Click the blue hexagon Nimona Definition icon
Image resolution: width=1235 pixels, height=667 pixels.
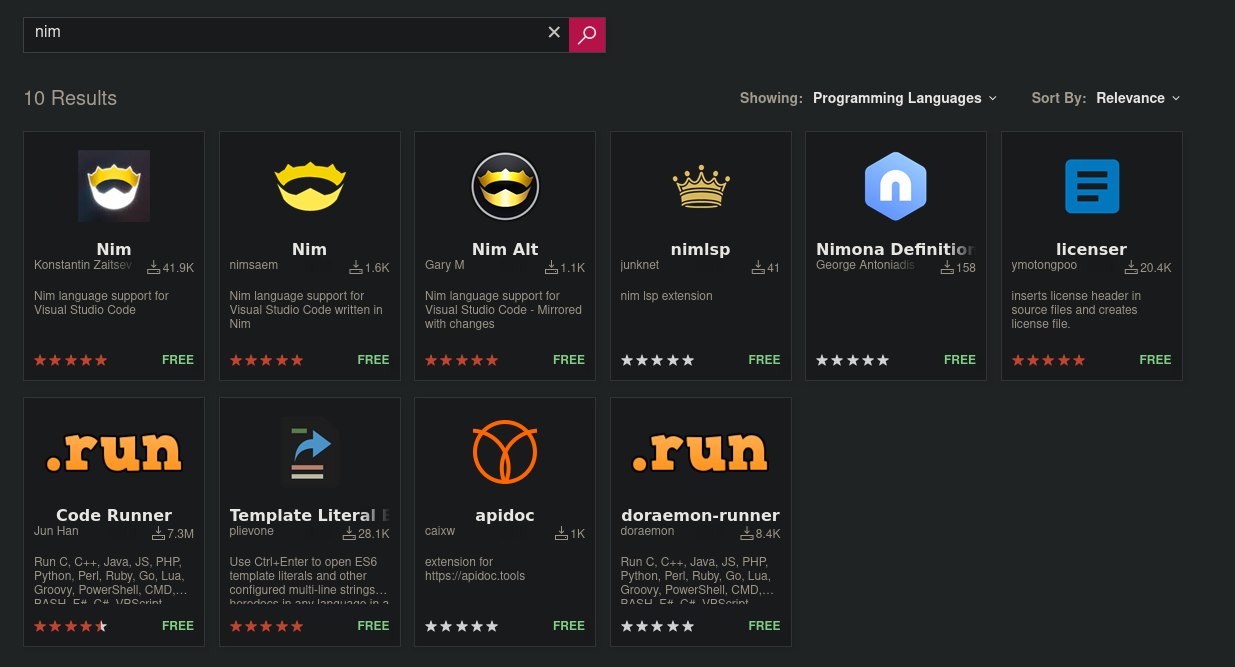pos(896,186)
